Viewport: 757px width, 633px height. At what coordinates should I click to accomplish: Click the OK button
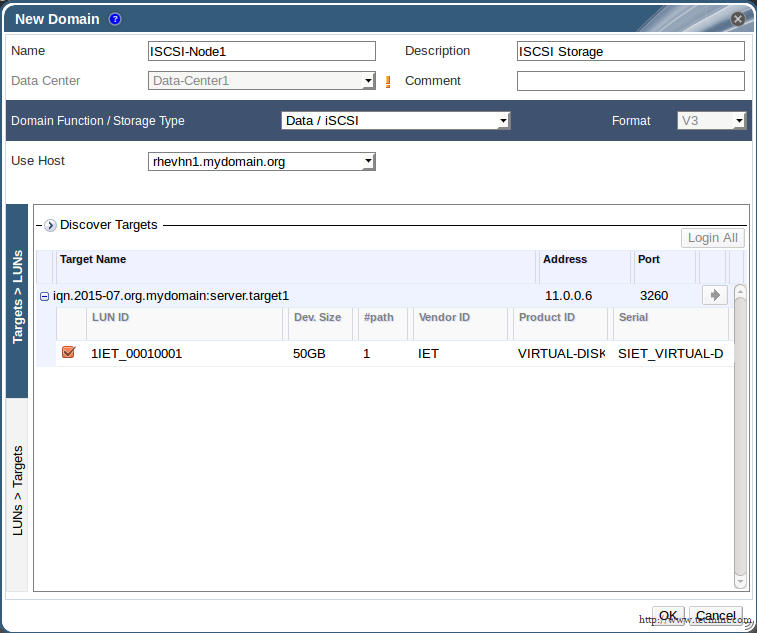[x=668, y=615]
